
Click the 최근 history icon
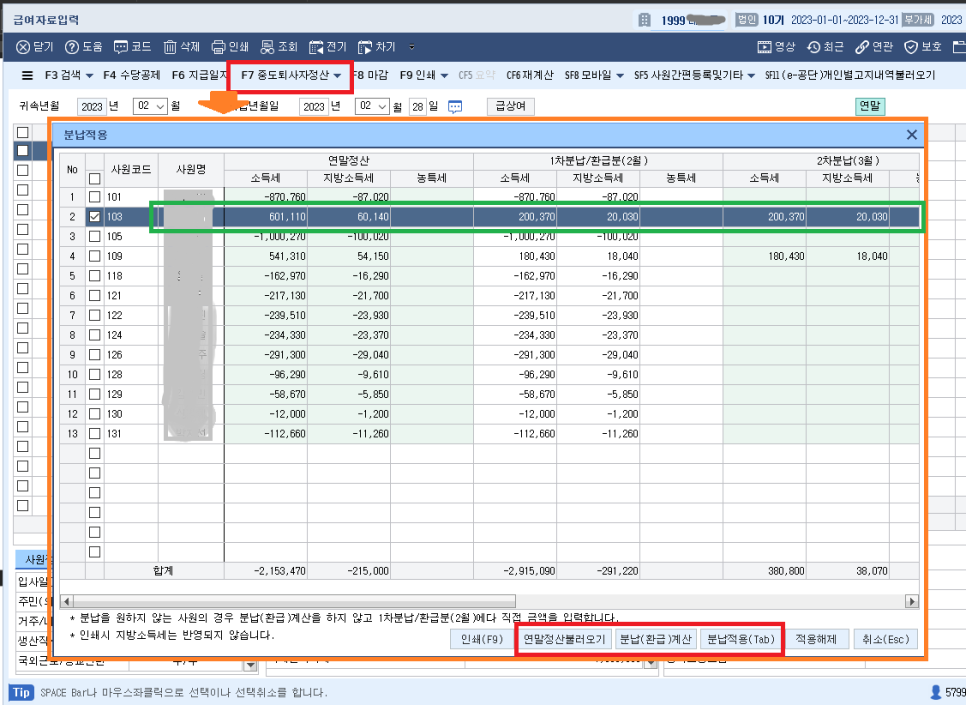click(814, 47)
